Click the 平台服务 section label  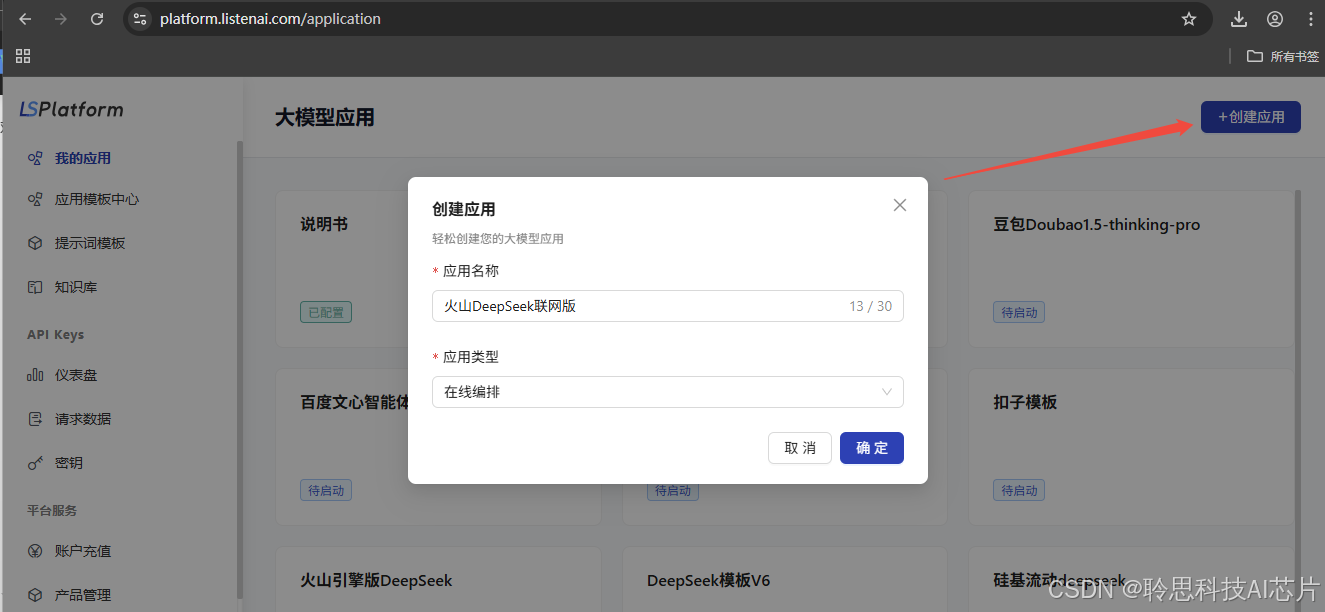click(x=52, y=510)
